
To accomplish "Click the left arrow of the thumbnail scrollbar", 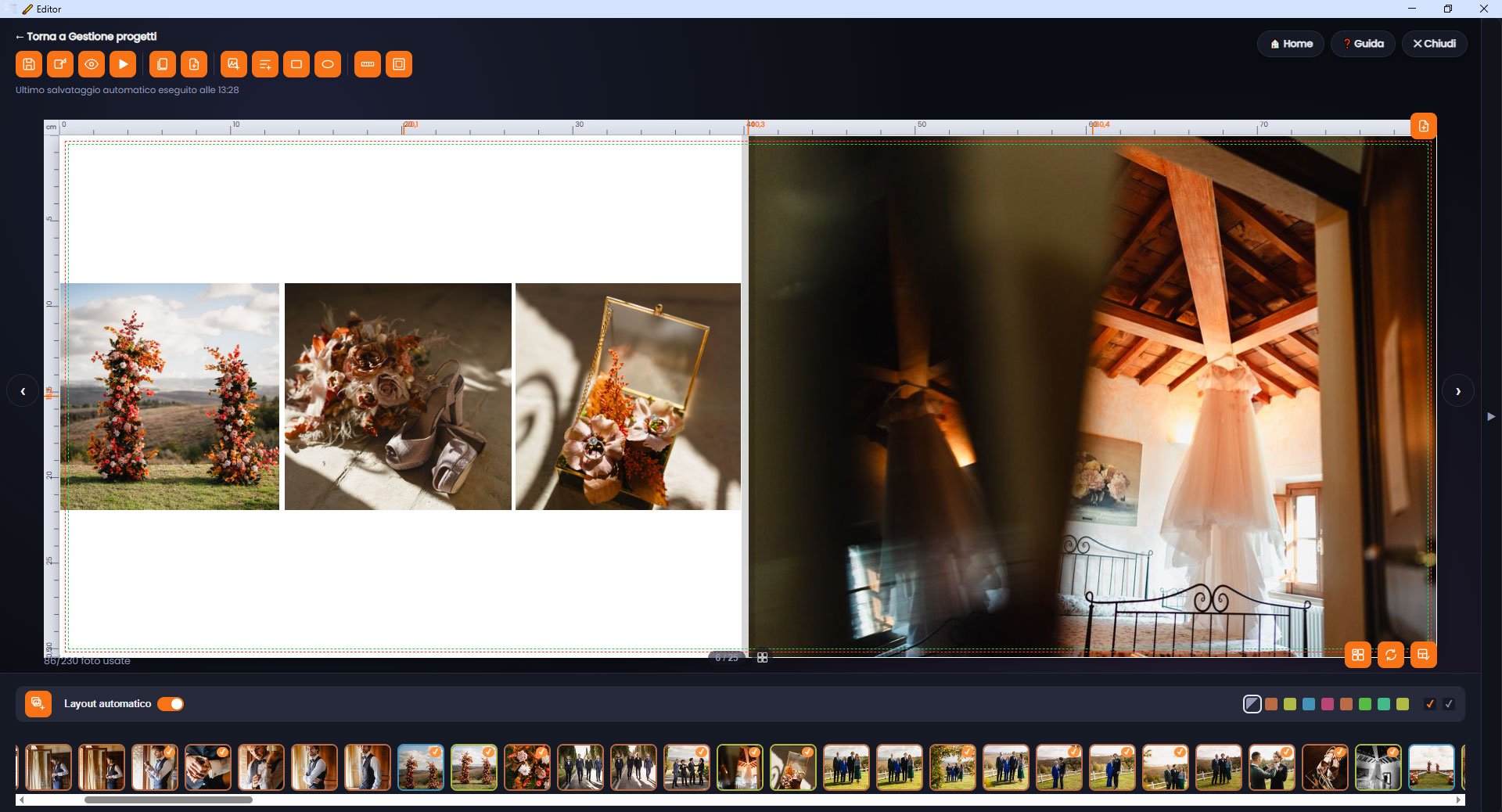I will [21, 800].
